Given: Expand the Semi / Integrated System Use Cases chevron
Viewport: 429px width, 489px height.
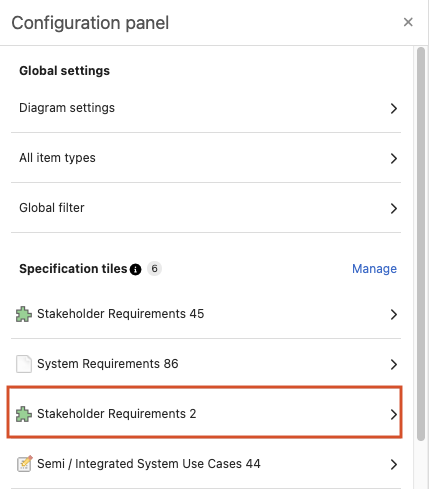Looking at the screenshot, I should [x=394, y=464].
